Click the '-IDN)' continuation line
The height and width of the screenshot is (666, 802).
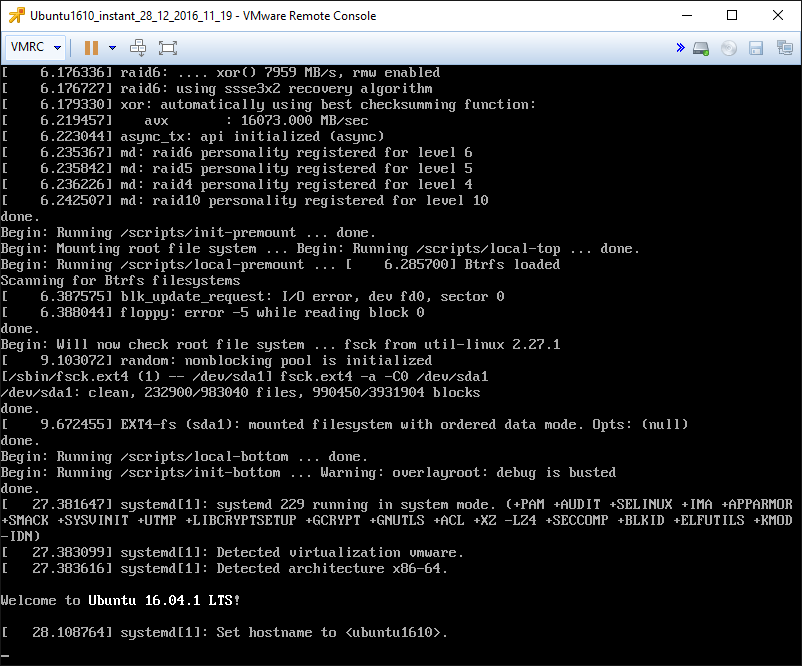pos(20,536)
